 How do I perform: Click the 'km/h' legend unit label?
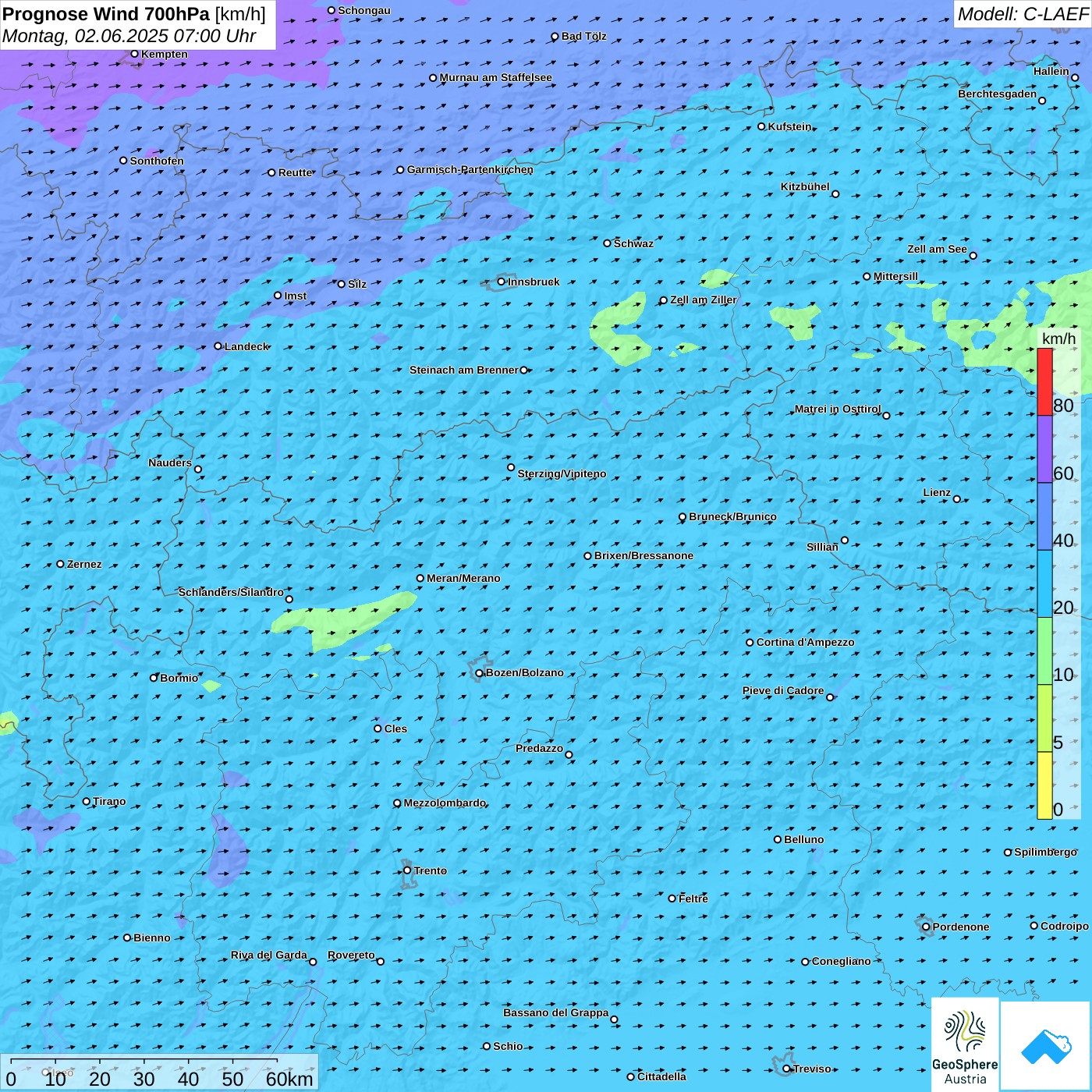(1058, 339)
